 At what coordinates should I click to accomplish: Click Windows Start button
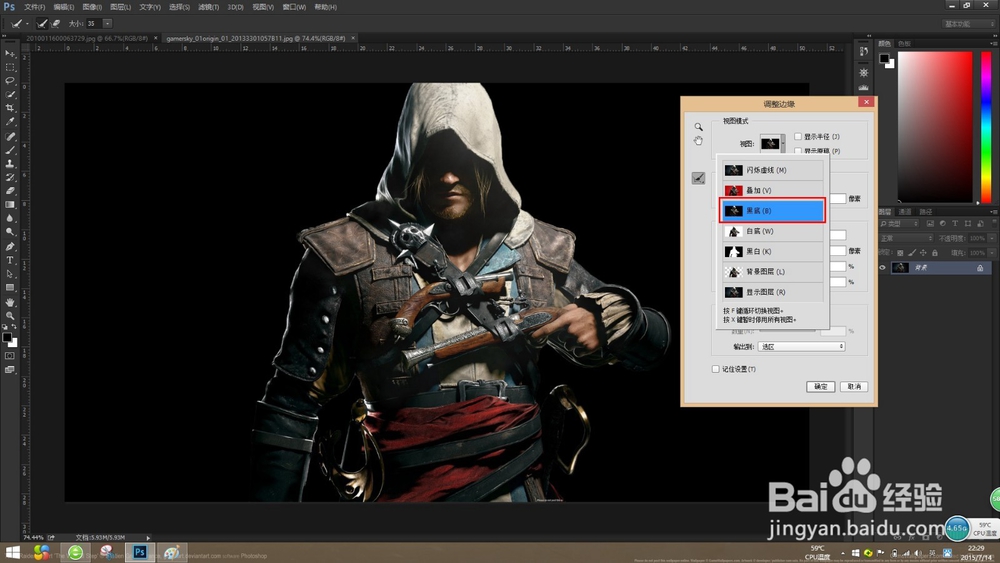click(x=12, y=552)
